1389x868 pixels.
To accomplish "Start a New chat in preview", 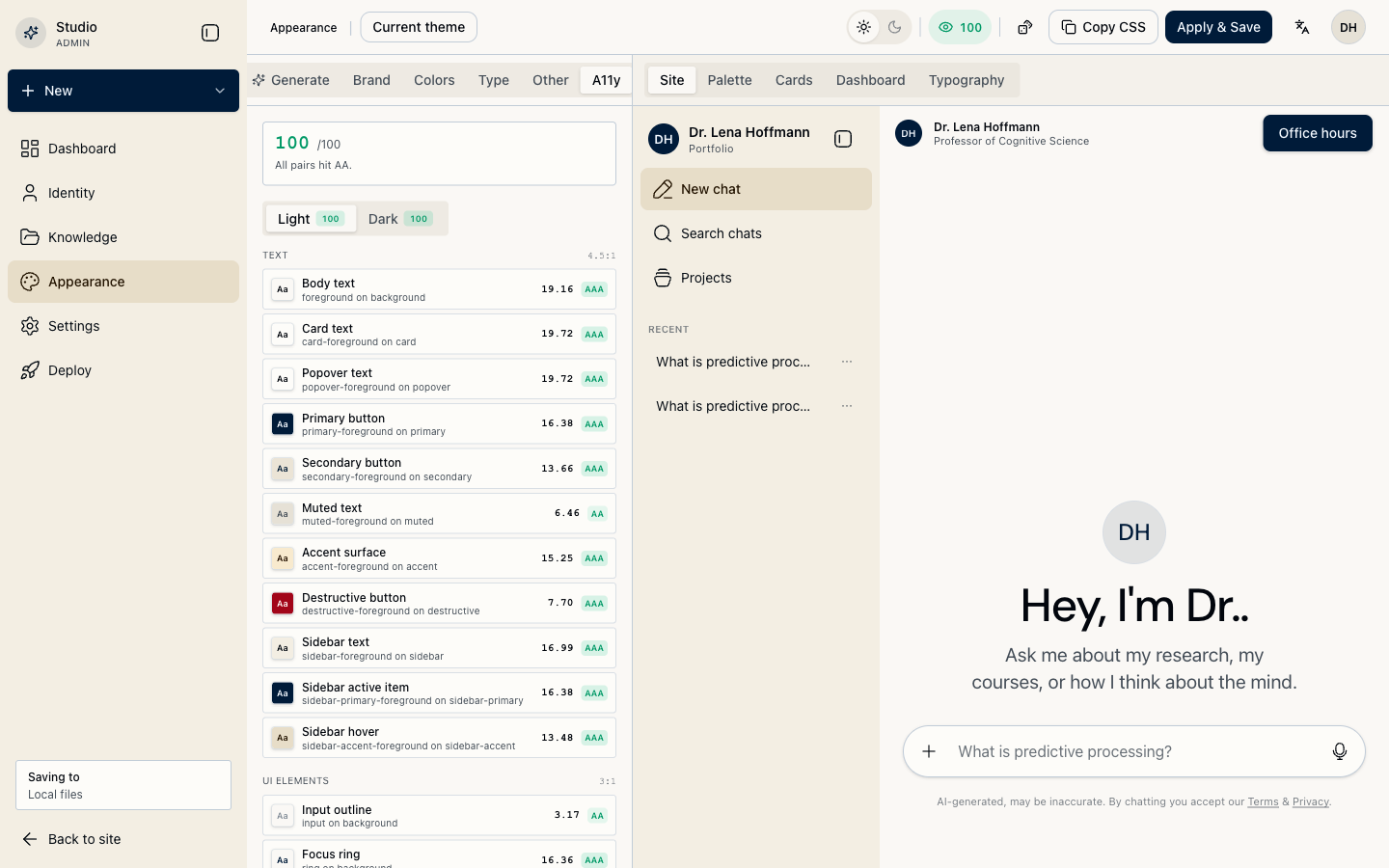I will [x=756, y=189].
